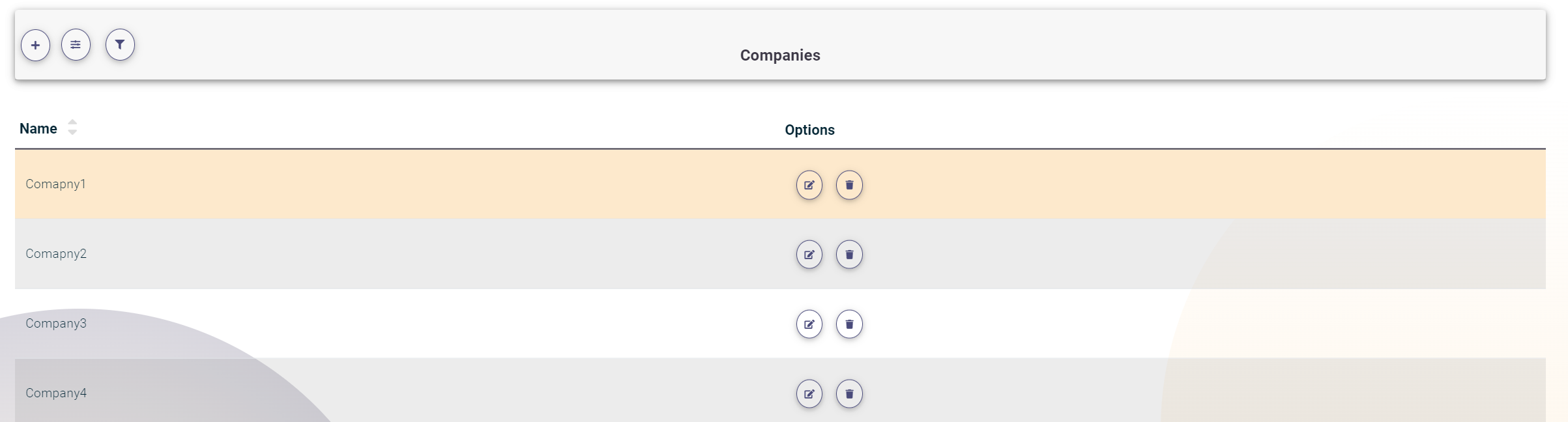Select the Comapny2 row
Screen dimensions: 1568x422
(391, 255)
